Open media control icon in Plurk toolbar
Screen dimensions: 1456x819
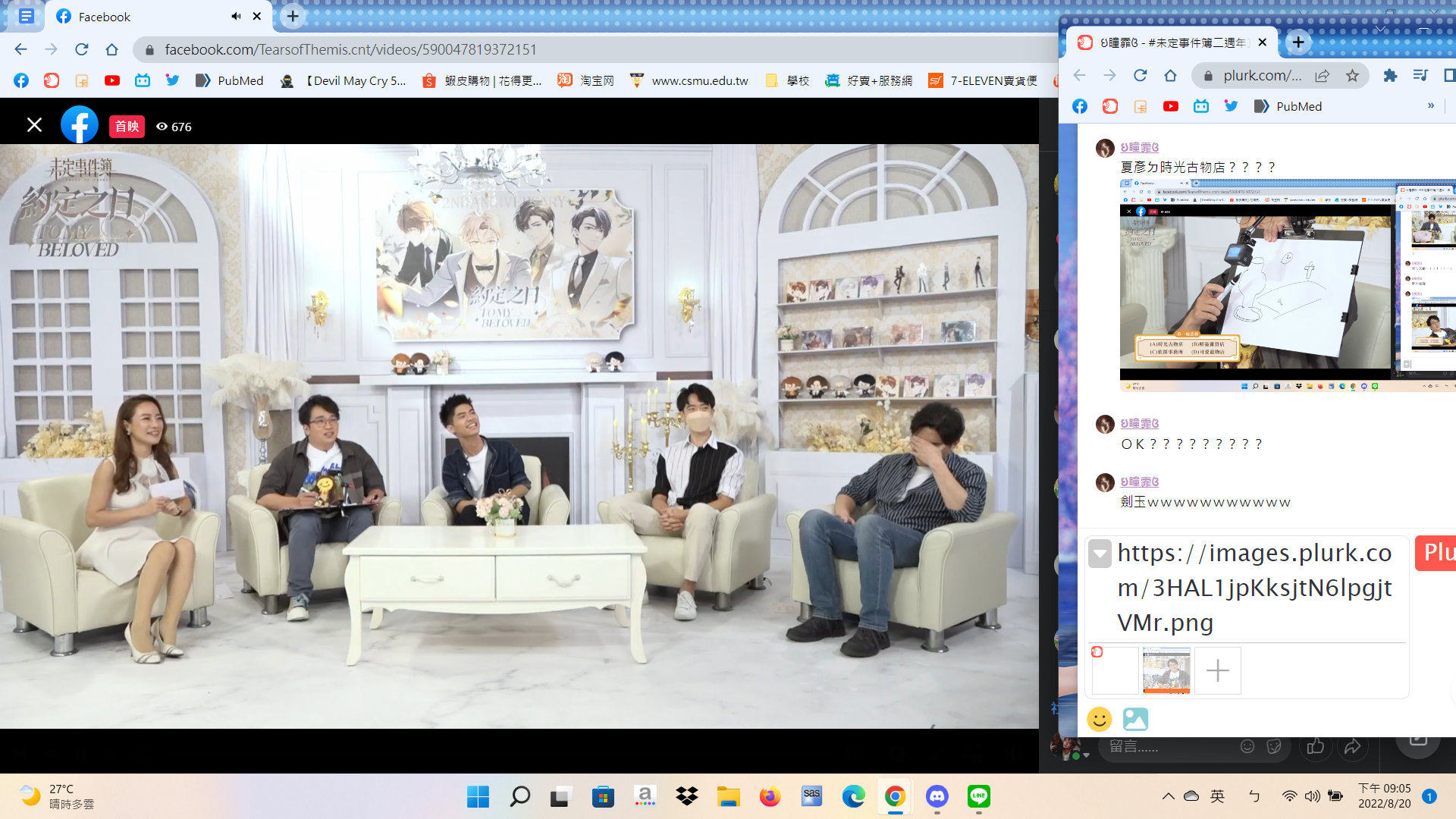(x=1420, y=75)
